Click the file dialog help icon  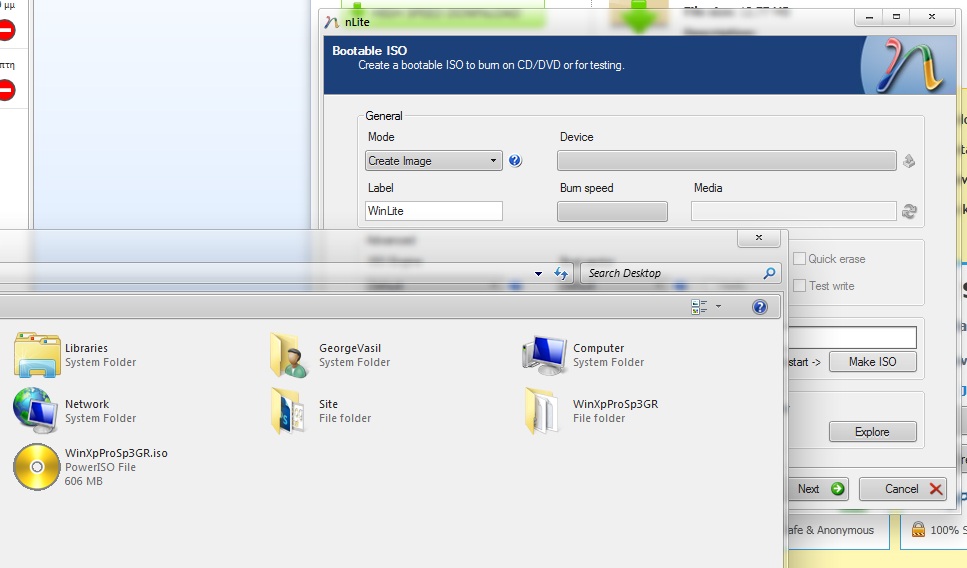click(x=760, y=307)
